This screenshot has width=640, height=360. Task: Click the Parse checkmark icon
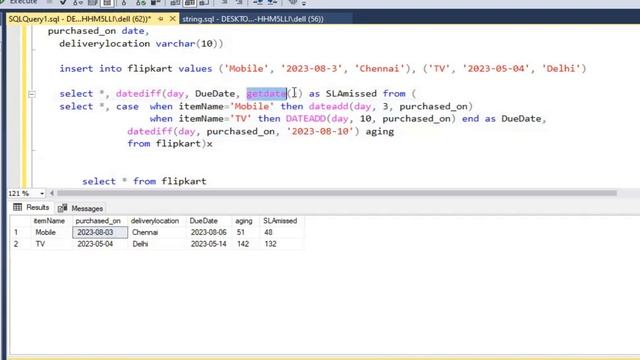click(63, 2)
